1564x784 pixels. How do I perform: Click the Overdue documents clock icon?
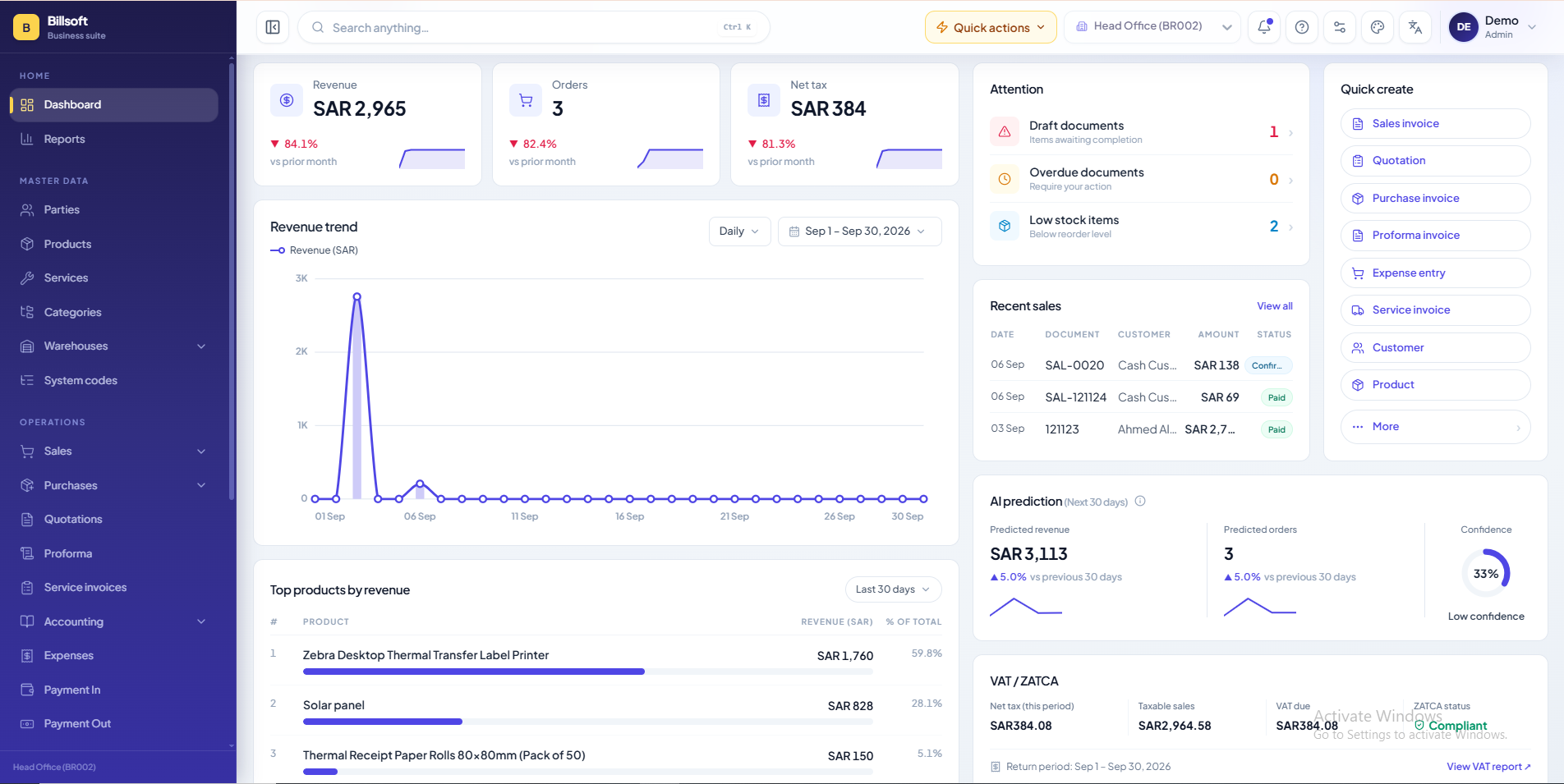click(x=1005, y=179)
